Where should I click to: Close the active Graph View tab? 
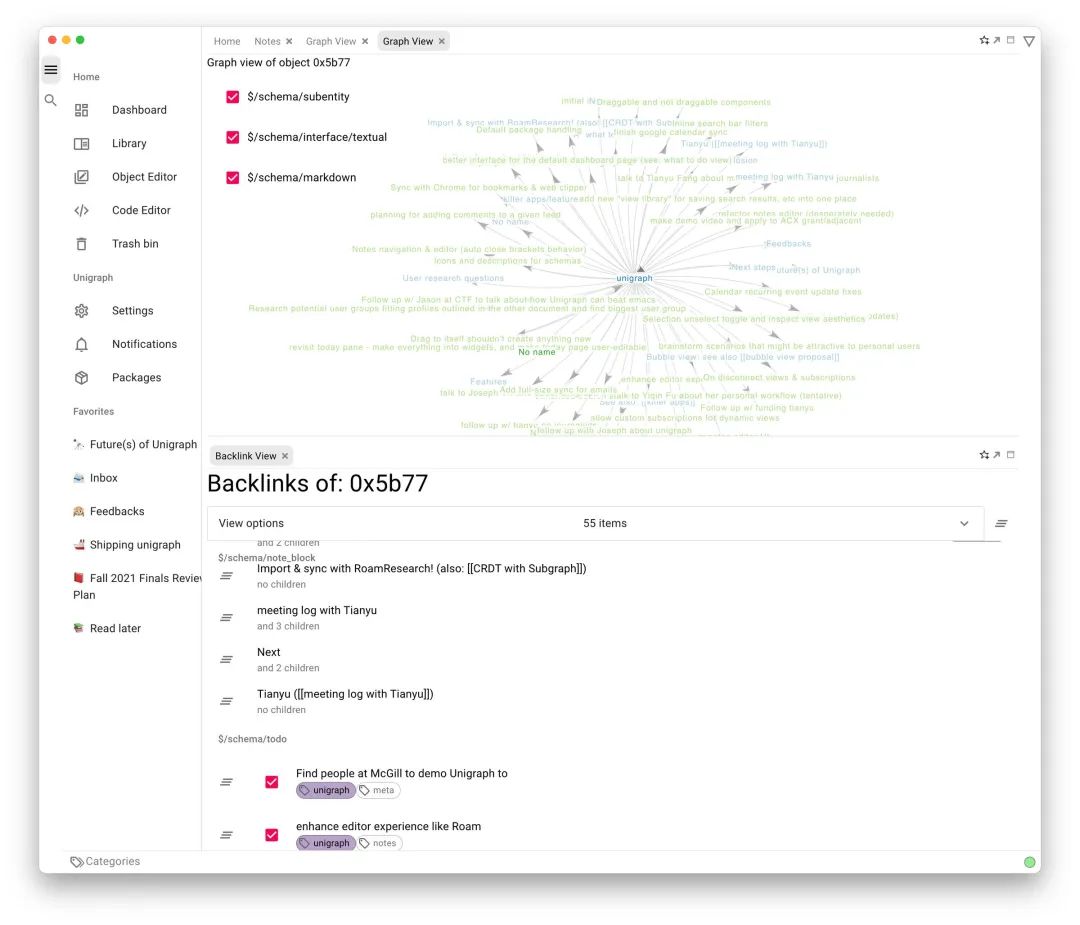(x=442, y=41)
